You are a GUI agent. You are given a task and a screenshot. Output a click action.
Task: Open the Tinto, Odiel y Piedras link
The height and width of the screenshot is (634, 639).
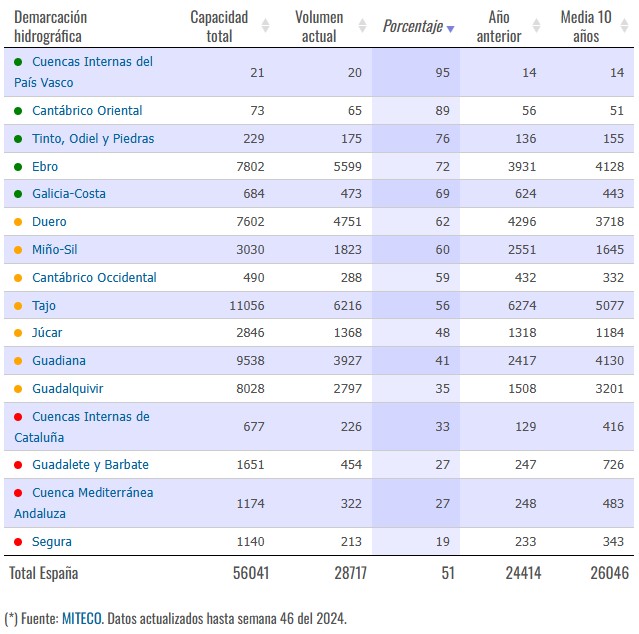click(x=93, y=139)
